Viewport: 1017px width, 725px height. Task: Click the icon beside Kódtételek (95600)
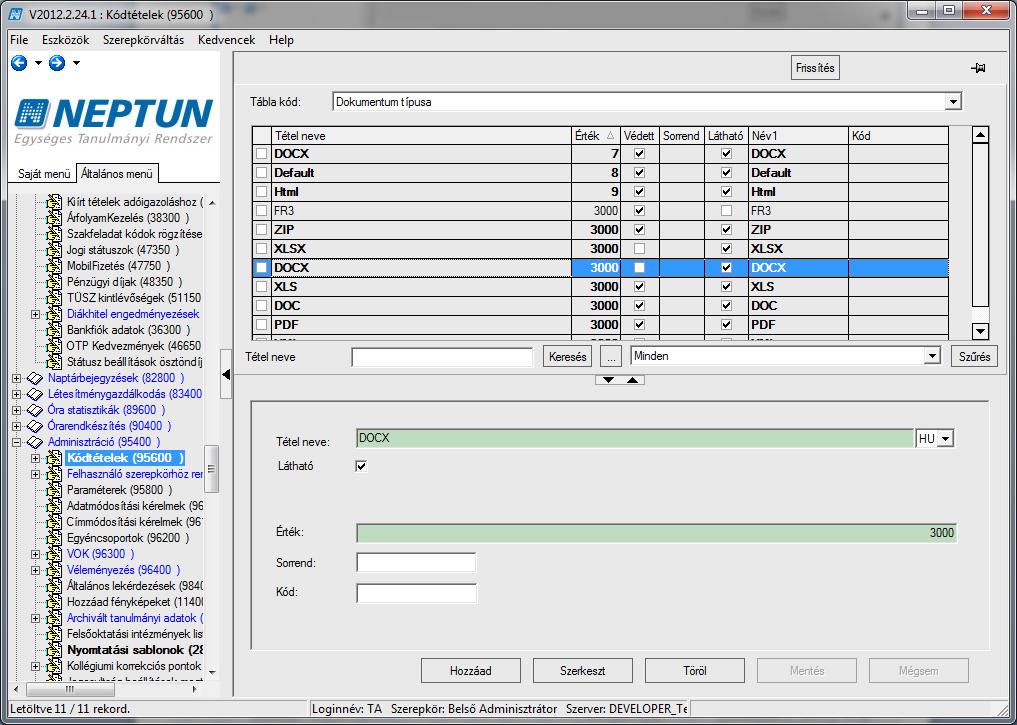coord(55,458)
